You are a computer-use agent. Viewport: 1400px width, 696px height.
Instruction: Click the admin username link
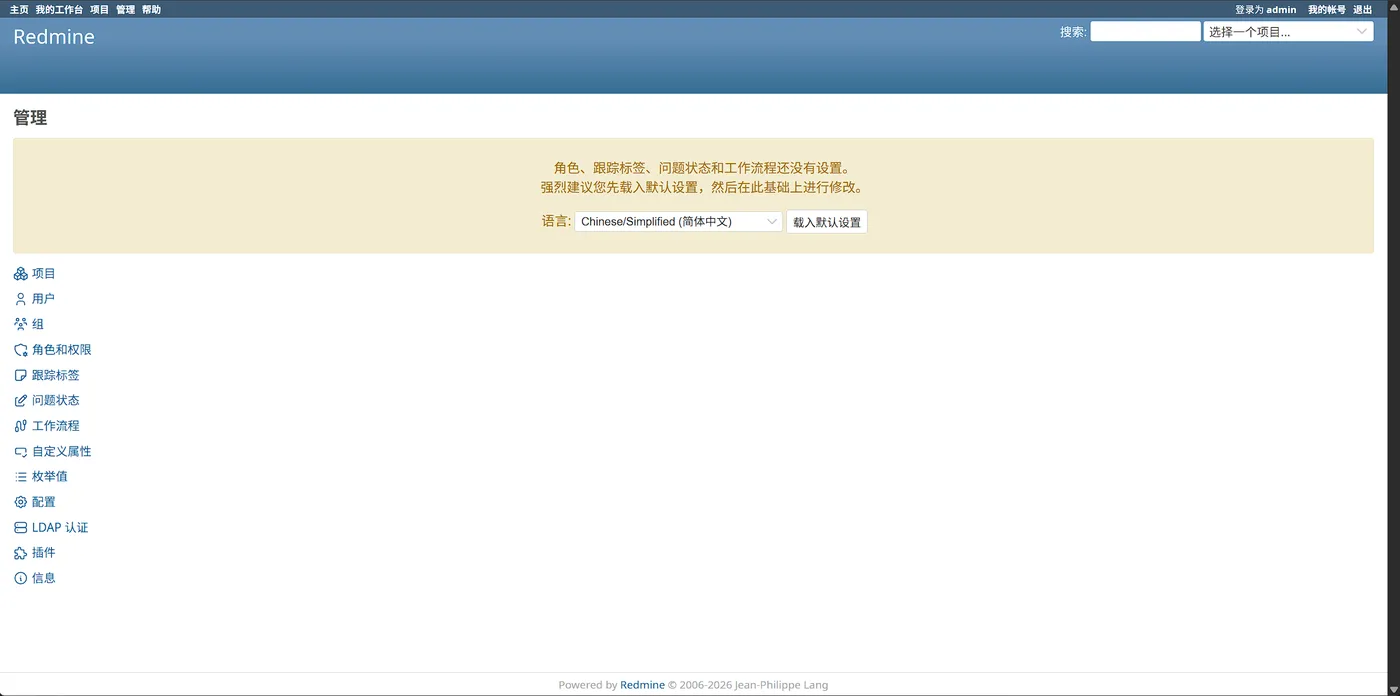(x=1281, y=9)
